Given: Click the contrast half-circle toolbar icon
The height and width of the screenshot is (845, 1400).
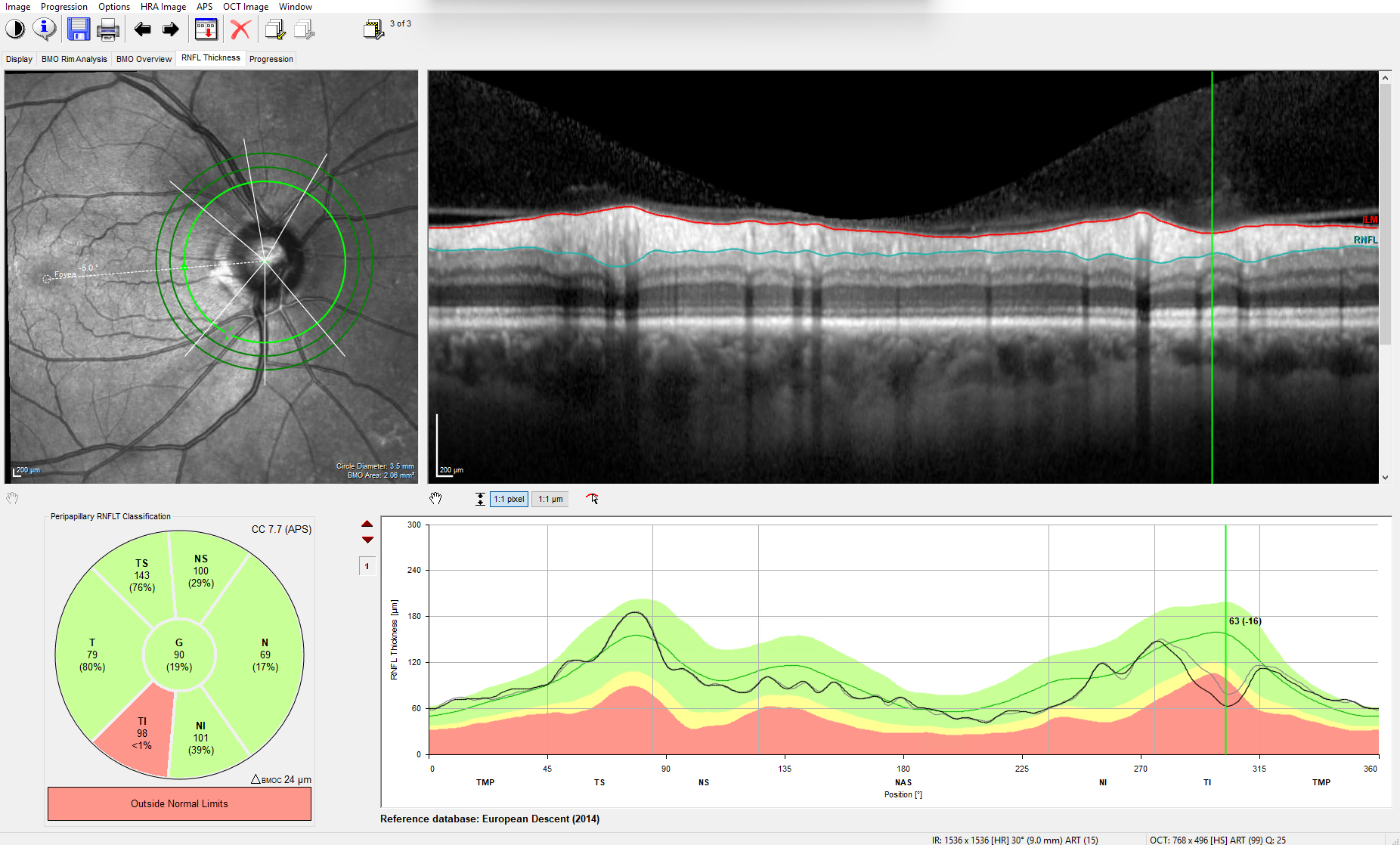Looking at the screenshot, I should (15, 29).
